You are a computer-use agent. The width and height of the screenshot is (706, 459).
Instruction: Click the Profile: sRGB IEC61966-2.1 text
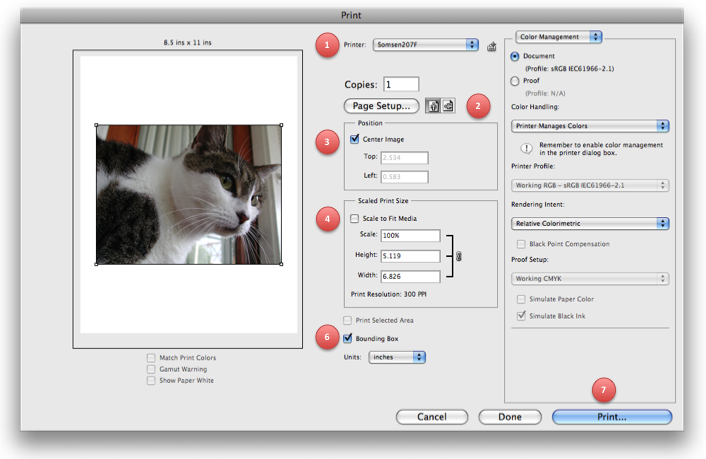coord(570,68)
